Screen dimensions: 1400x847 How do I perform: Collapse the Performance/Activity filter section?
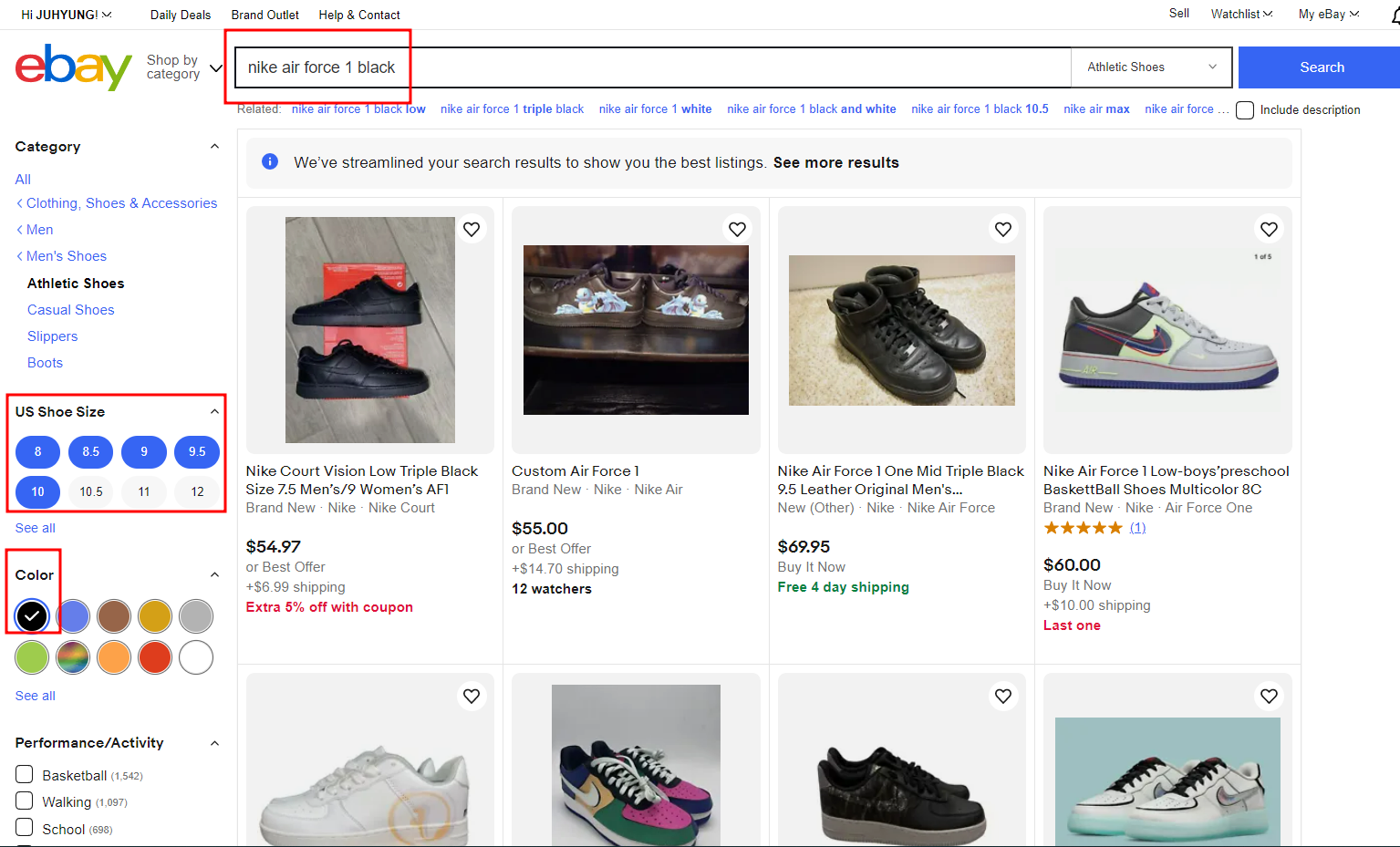[x=214, y=743]
